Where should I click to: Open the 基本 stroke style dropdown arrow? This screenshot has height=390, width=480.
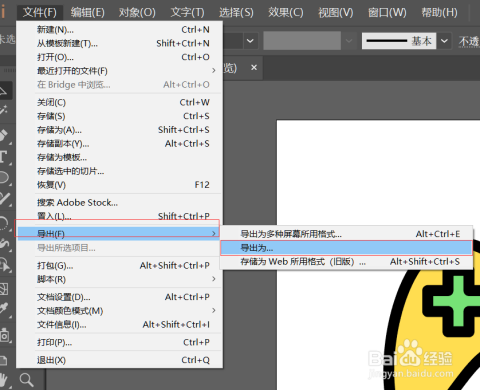[x=444, y=41]
